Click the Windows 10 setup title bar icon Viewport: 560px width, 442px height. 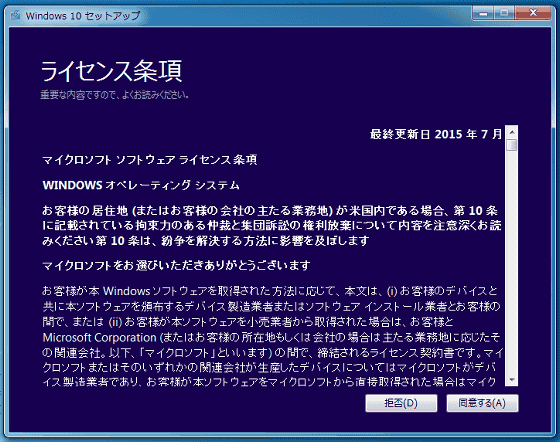coord(15,15)
